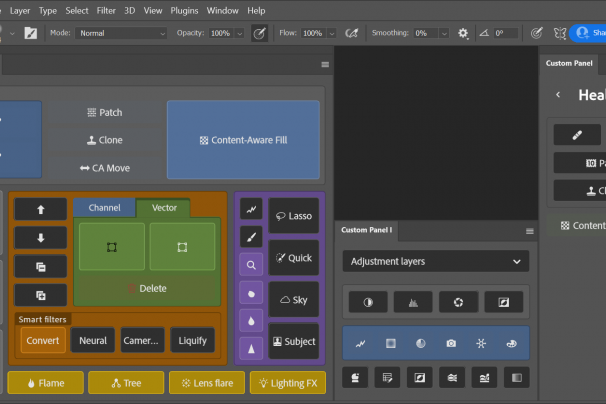Click the large Content-Aware Fill button
Screen dimensions: 606x404
243,140
